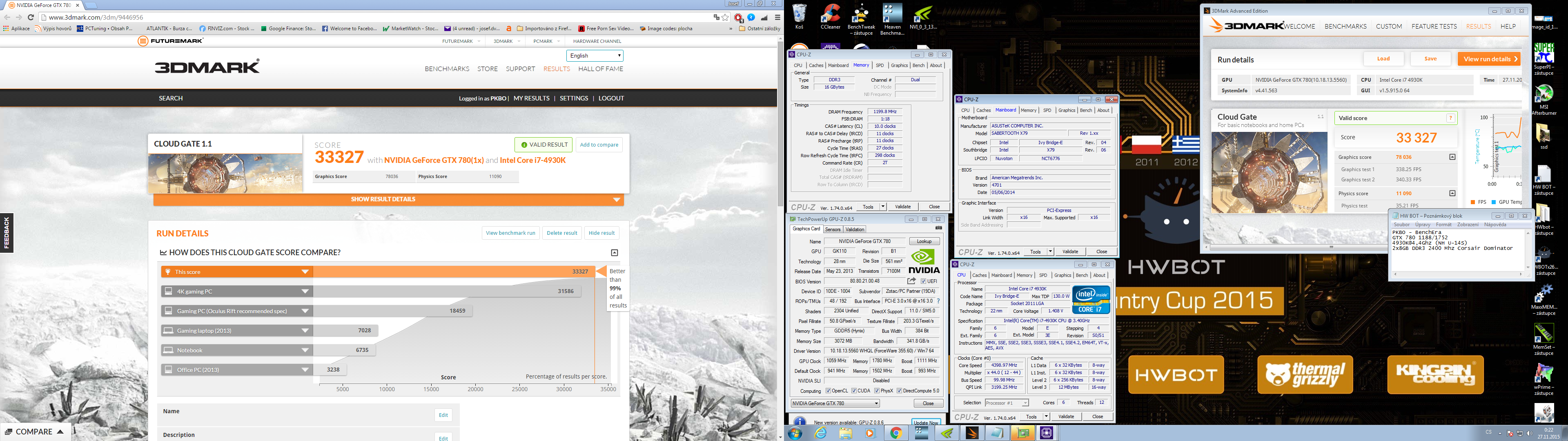Open the NVI_0_3_13 NVIDIA desktop shortcut
The height and width of the screenshot is (441, 1568).
[923, 16]
